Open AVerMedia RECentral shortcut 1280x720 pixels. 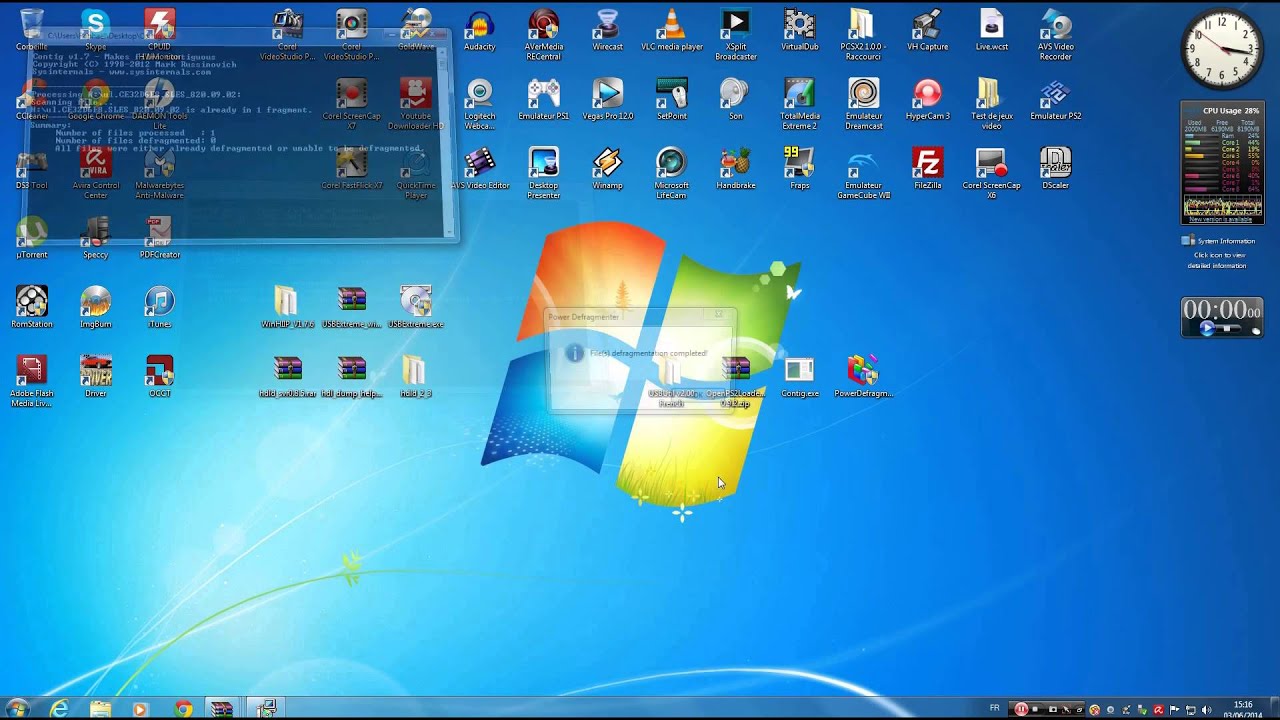tap(544, 34)
